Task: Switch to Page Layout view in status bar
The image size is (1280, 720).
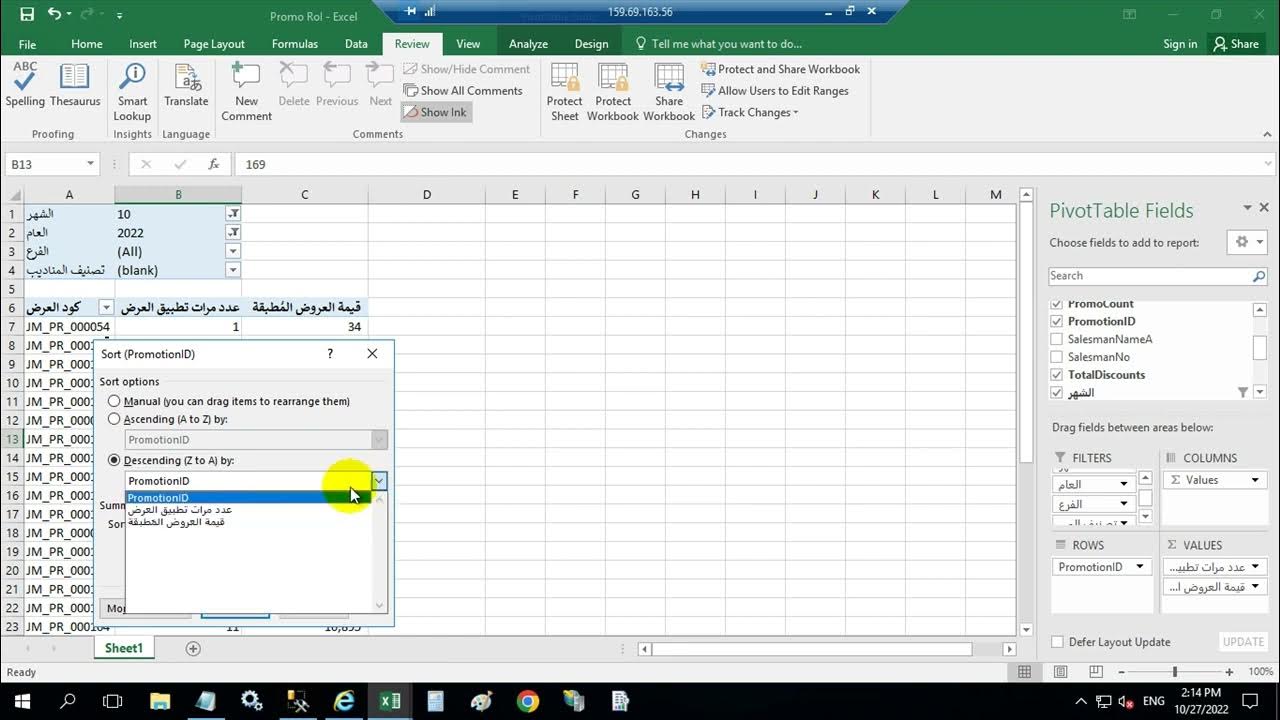Action: (1061, 672)
